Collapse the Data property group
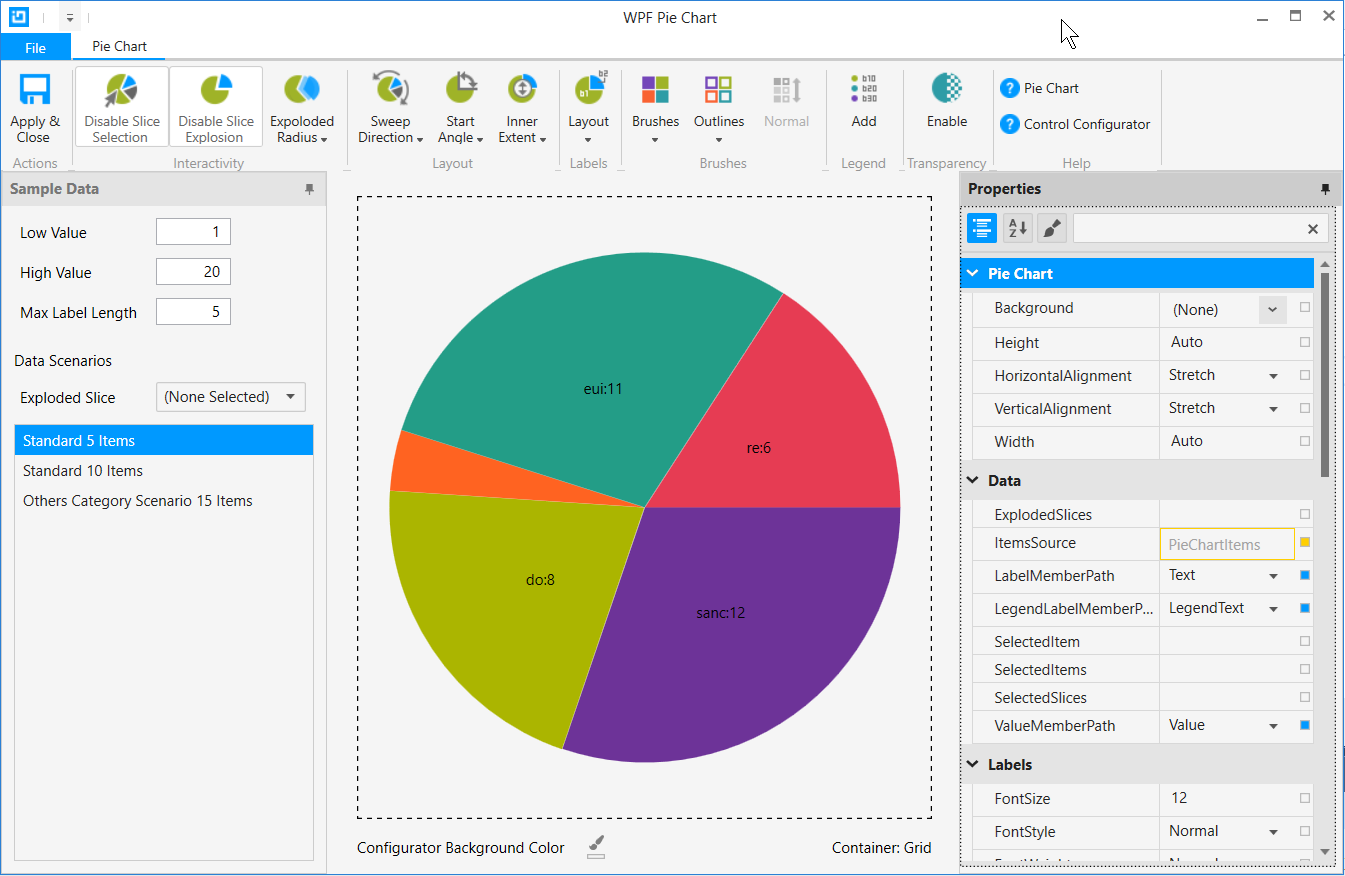This screenshot has width=1345, height=876. pos(973,481)
